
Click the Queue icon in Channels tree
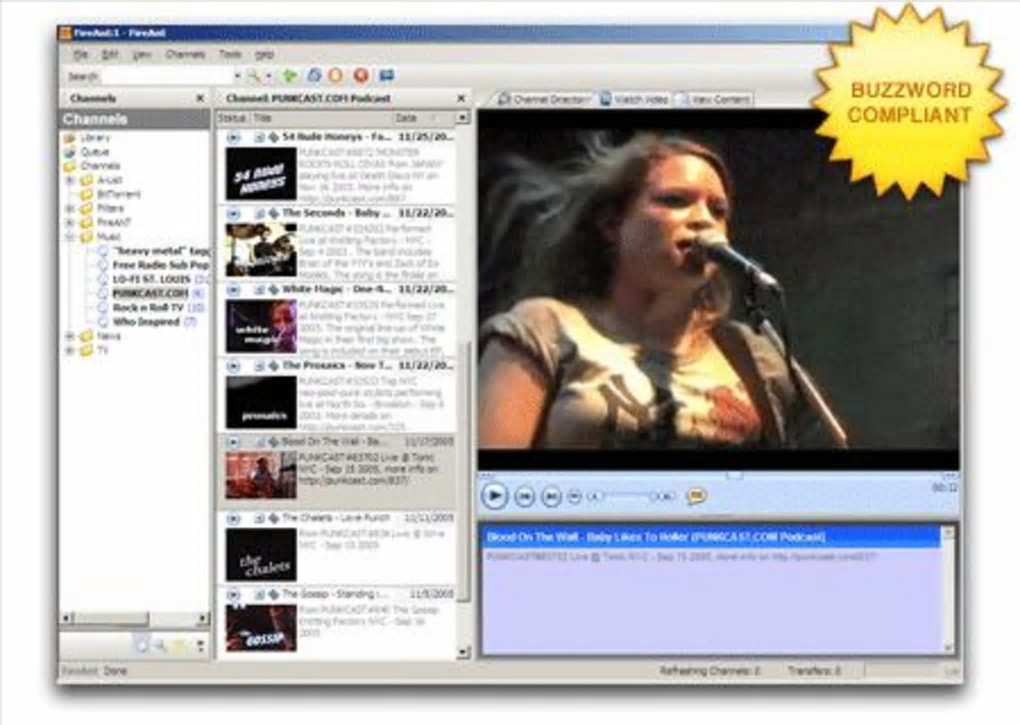(x=70, y=152)
